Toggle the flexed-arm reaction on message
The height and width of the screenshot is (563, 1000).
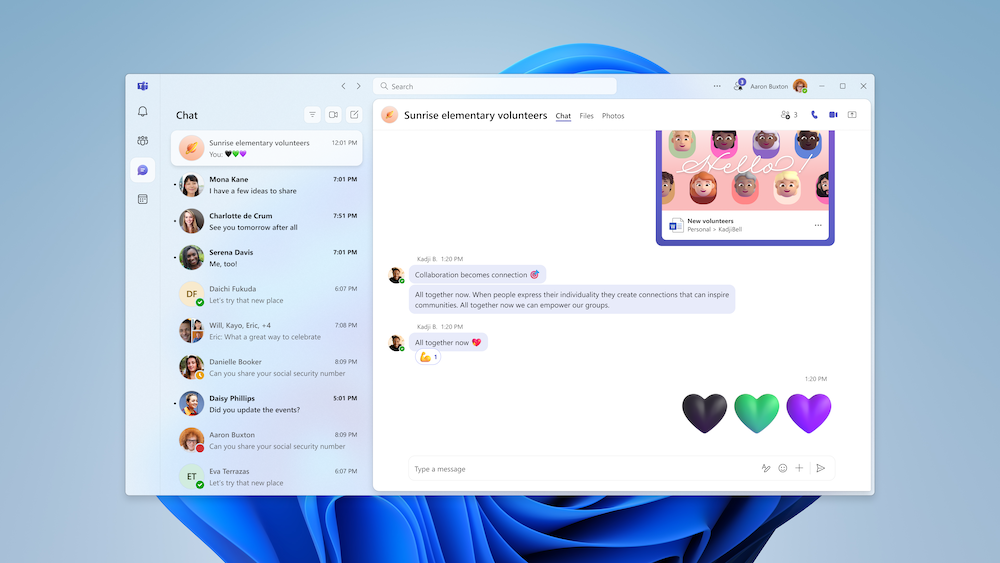click(428, 357)
